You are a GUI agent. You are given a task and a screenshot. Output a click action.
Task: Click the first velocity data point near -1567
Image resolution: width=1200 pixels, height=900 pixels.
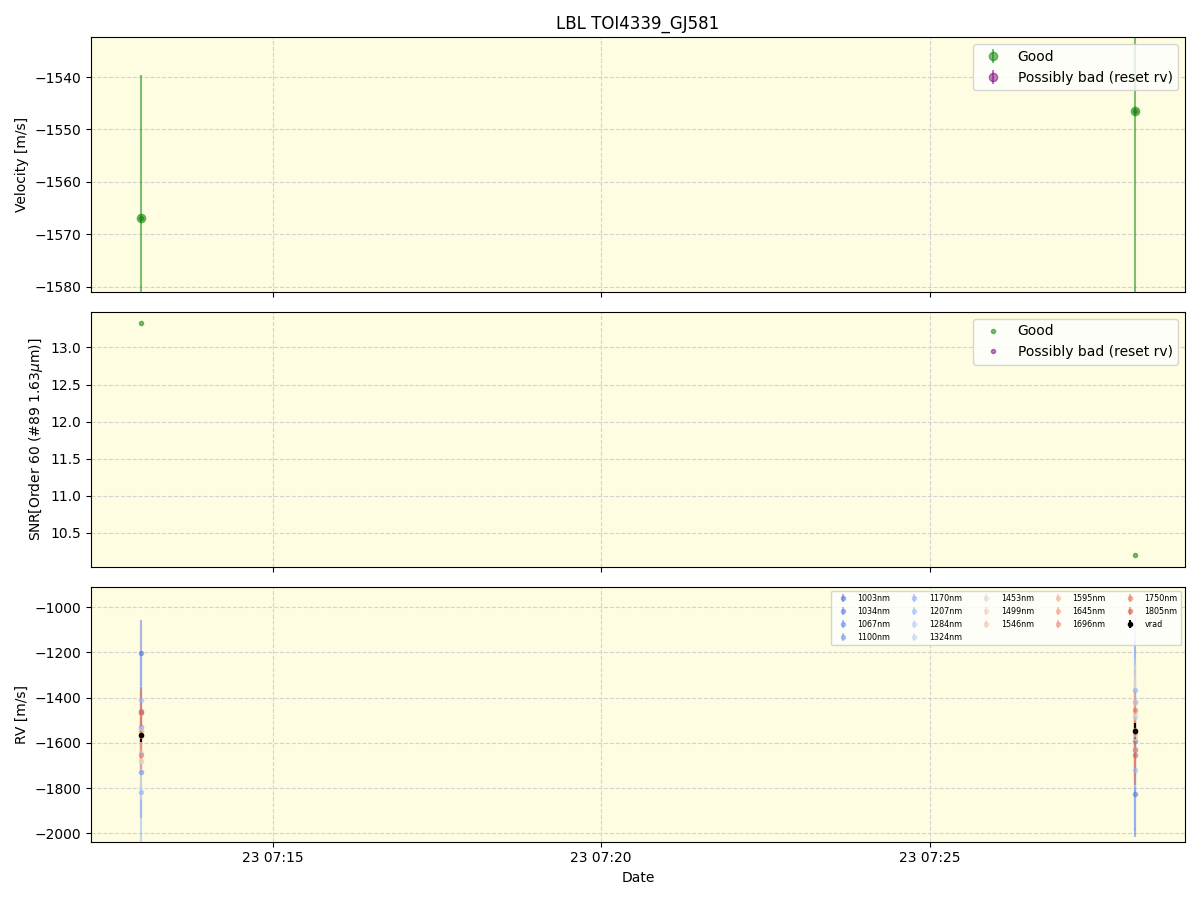[141, 218]
